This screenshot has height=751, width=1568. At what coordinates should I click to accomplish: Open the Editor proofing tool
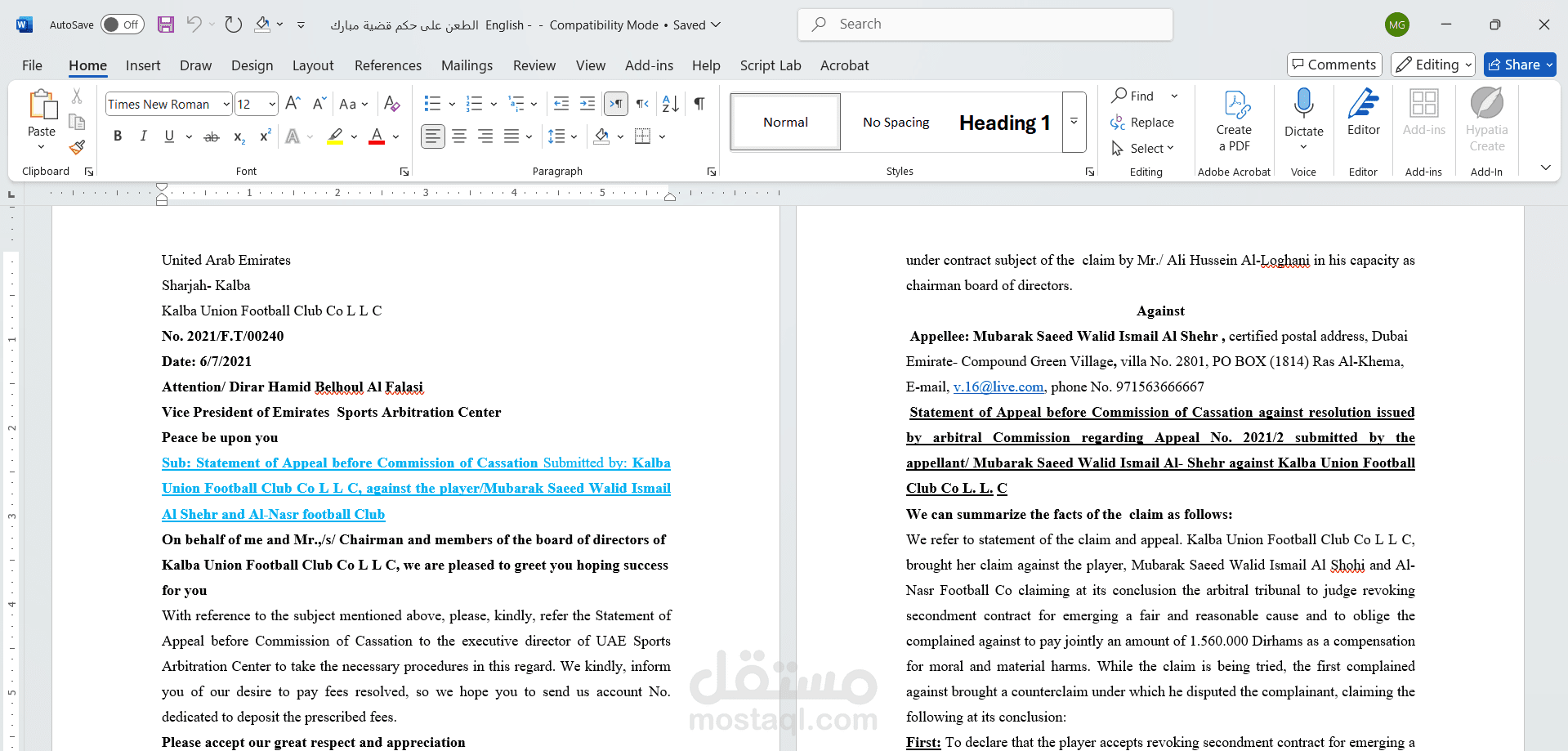click(x=1364, y=113)
